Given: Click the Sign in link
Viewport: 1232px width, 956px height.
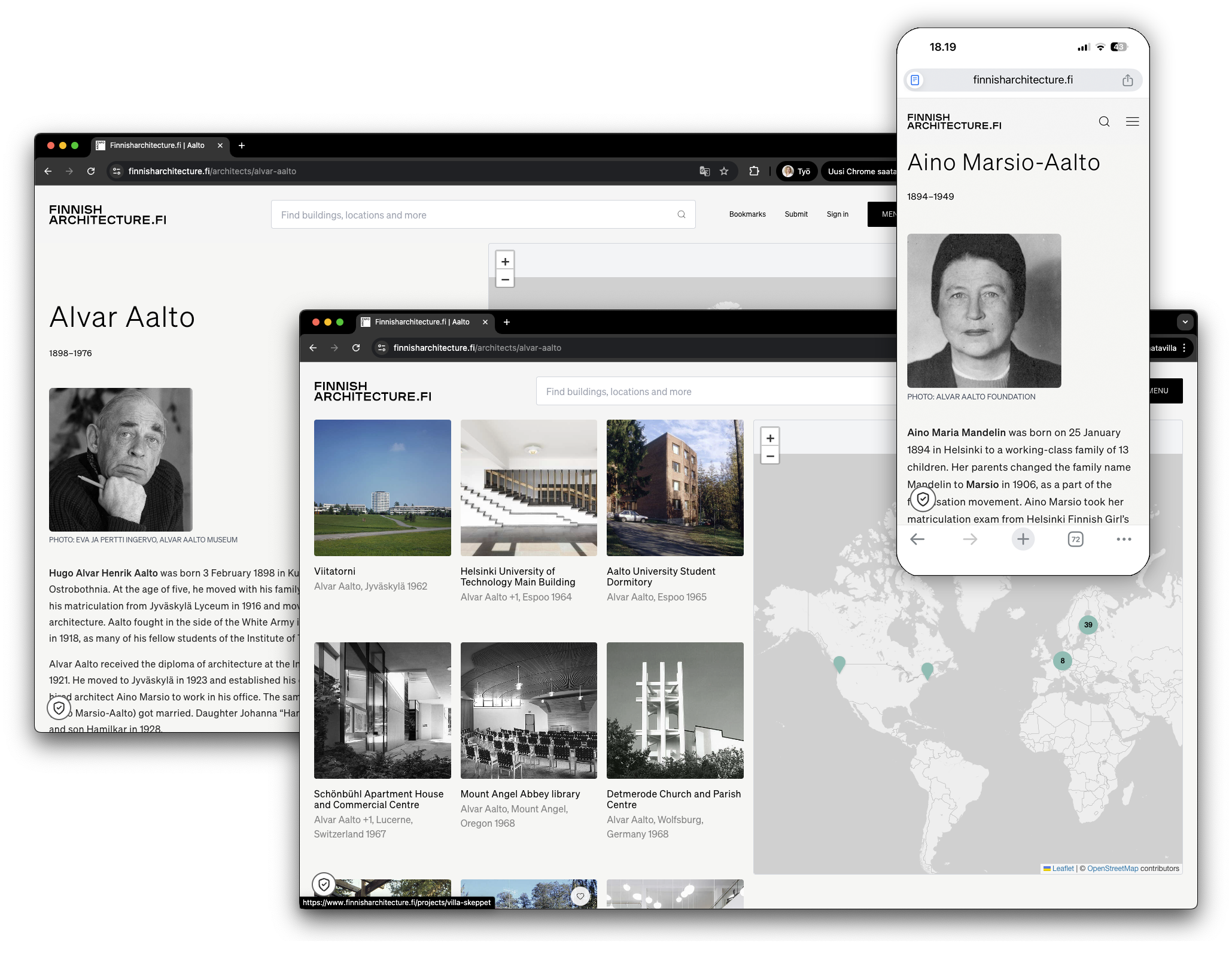Looking at the screenshot, I should coord(837,214).
